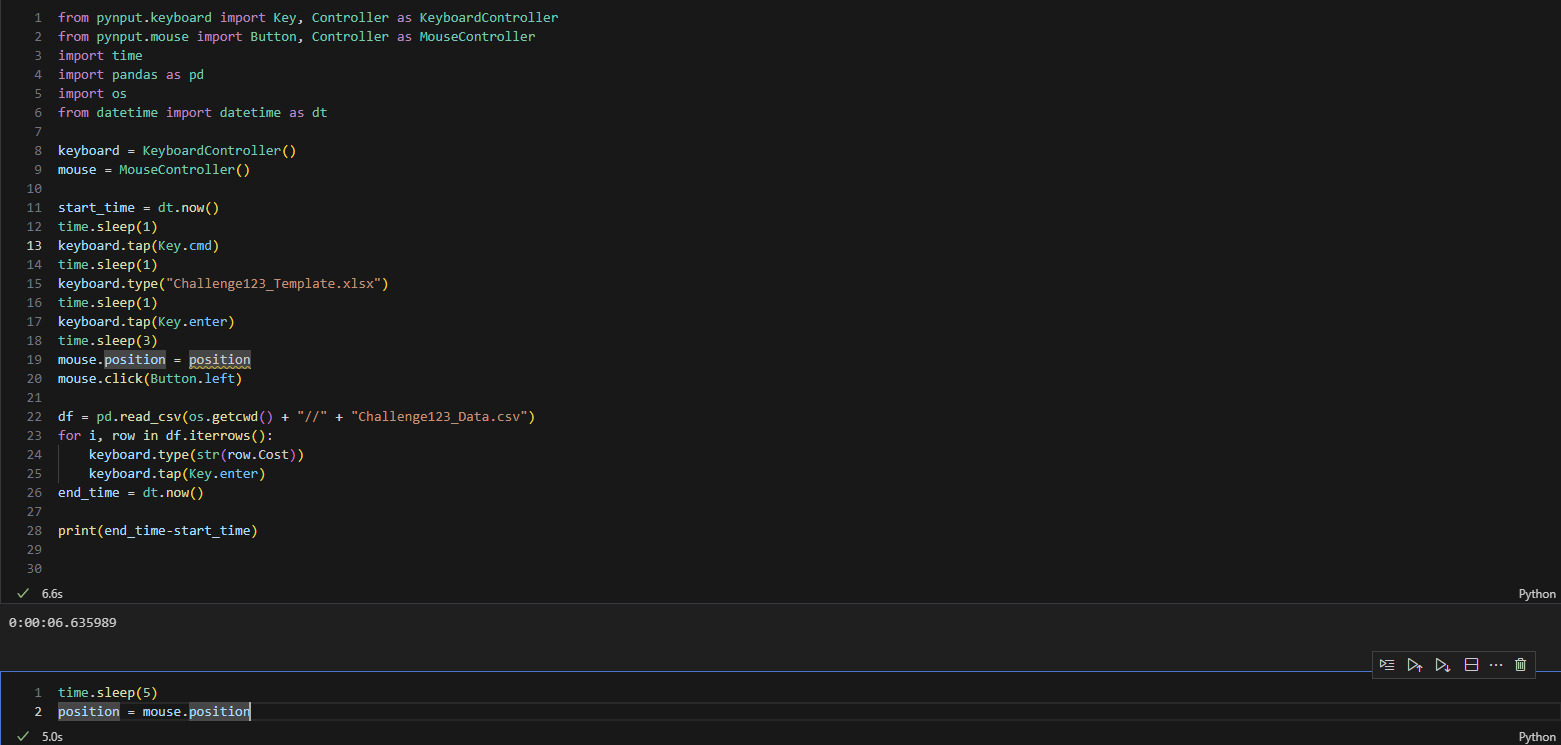Screen dimensions: 1561x745
Task: Click the Run by Line toolbar icon
Action: (x=1386, y=665)
